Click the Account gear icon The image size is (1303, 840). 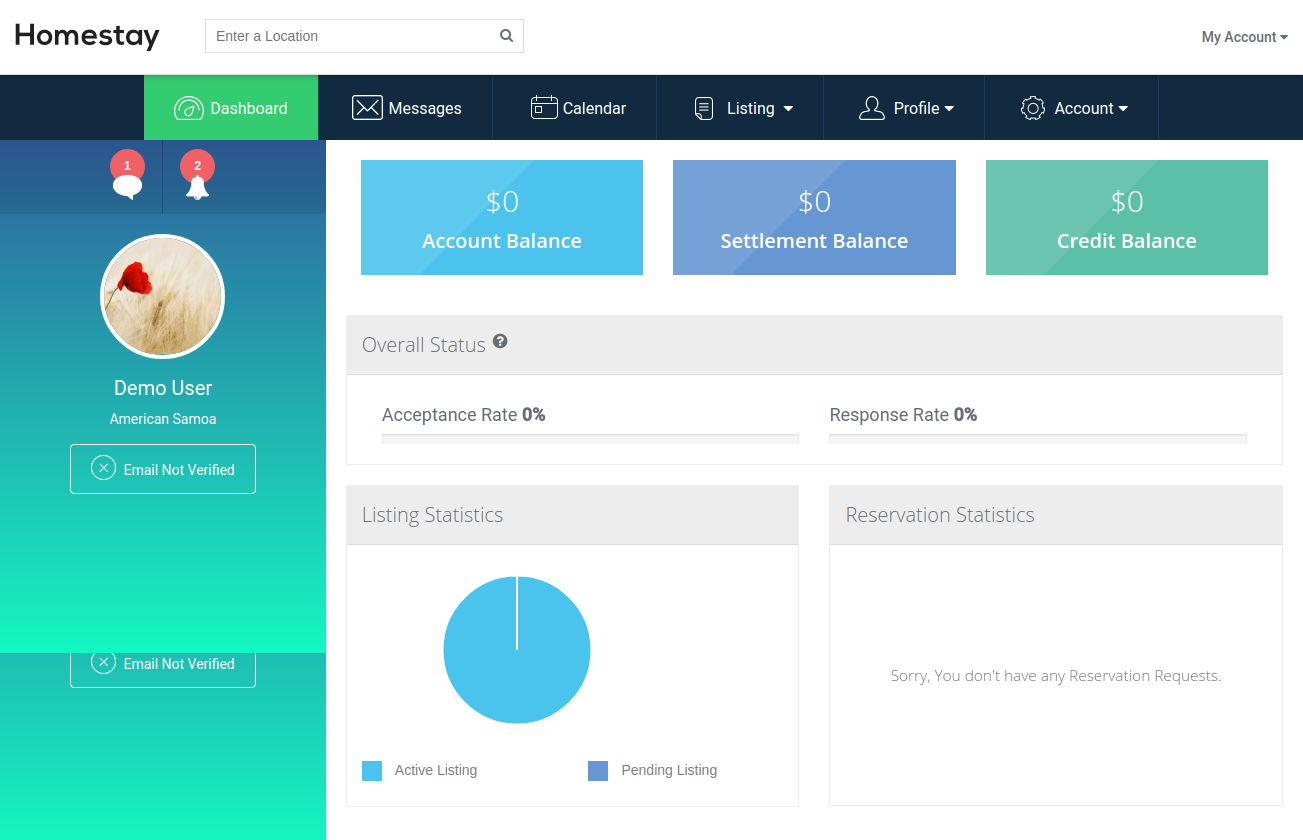tap(1032, 108)
